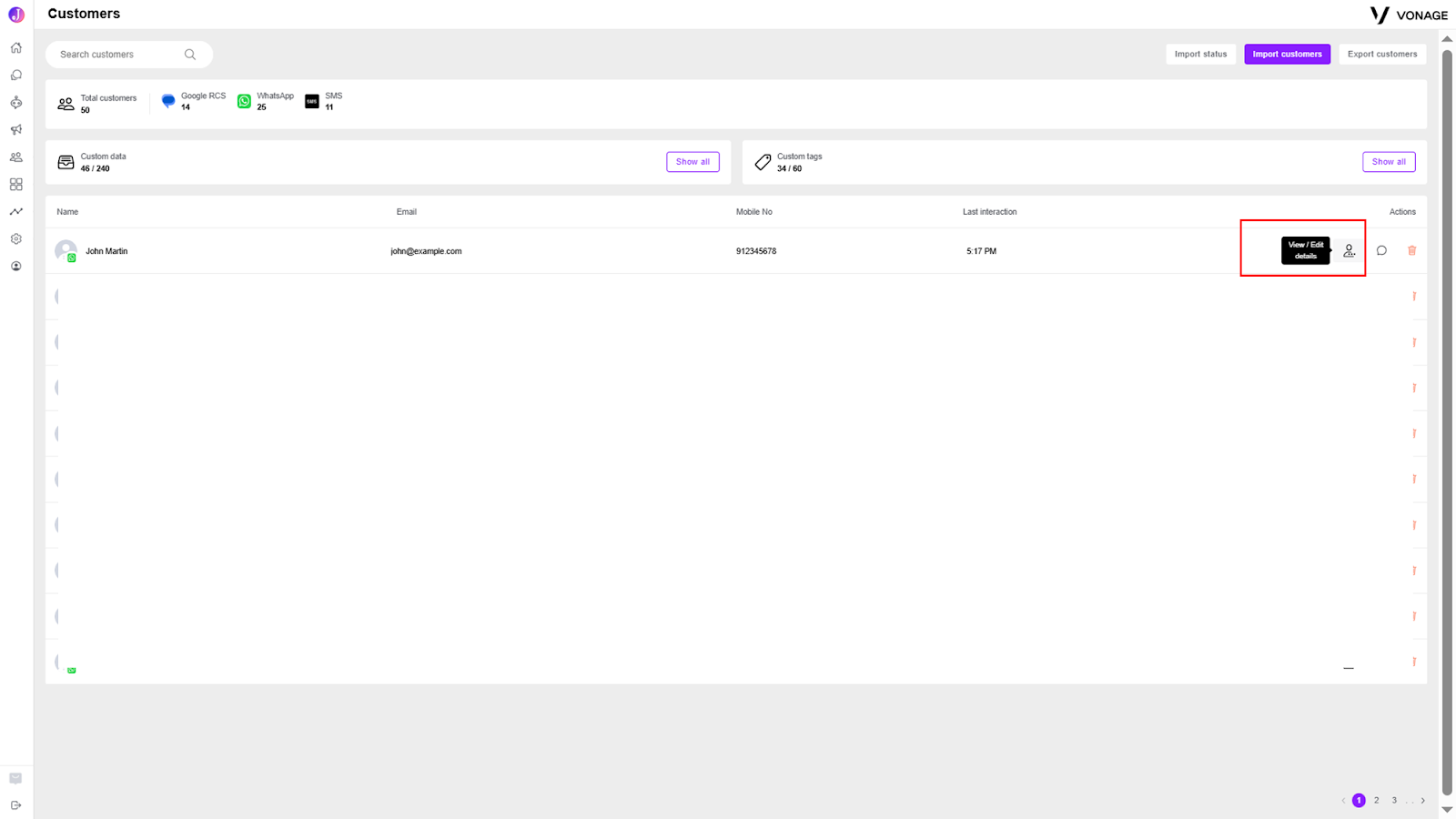Start chat with John Martin
Screen dimensions: 1456x819
pos(1381,251)
